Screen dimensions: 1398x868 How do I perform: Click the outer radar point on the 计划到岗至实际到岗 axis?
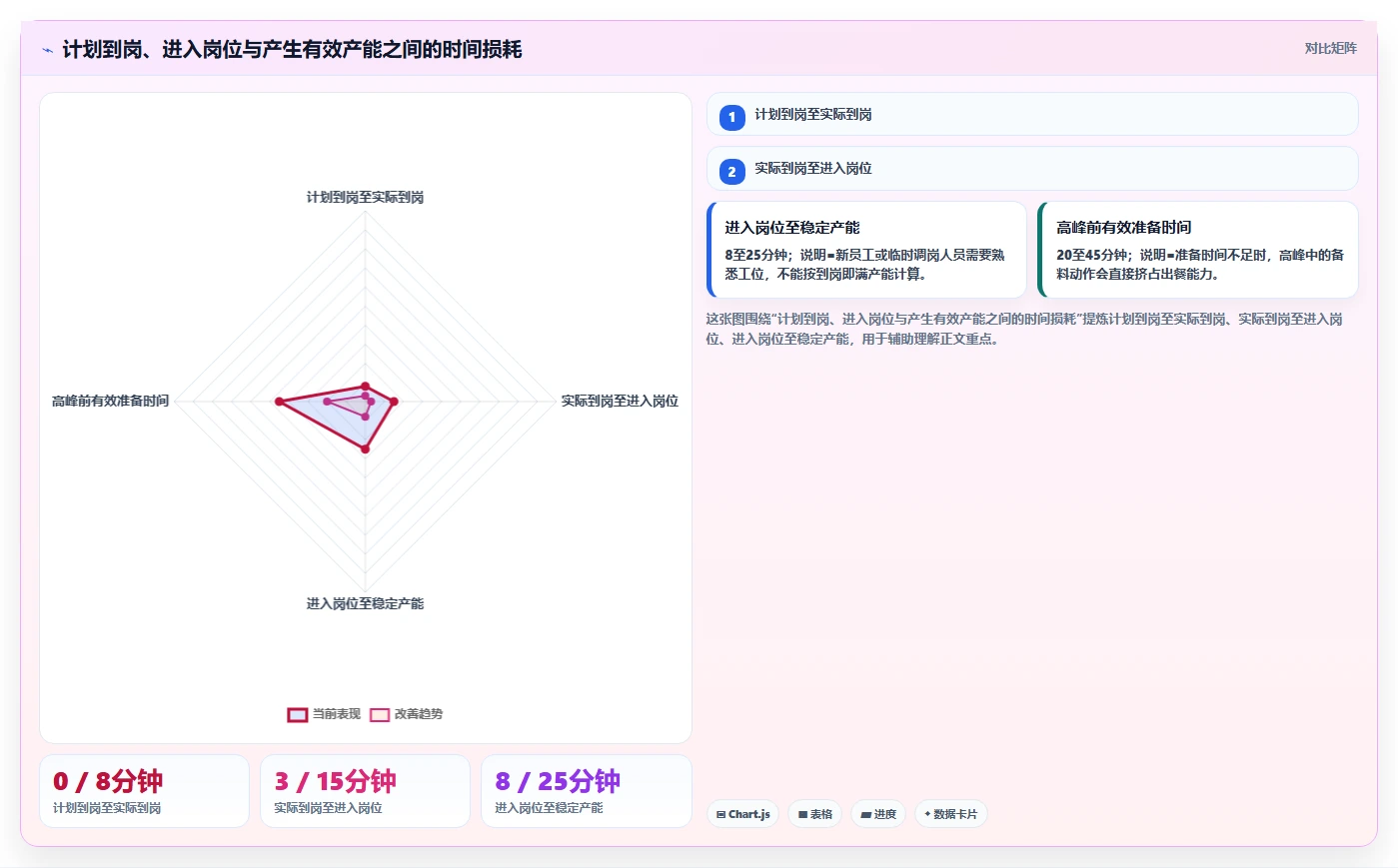point(365,386)
